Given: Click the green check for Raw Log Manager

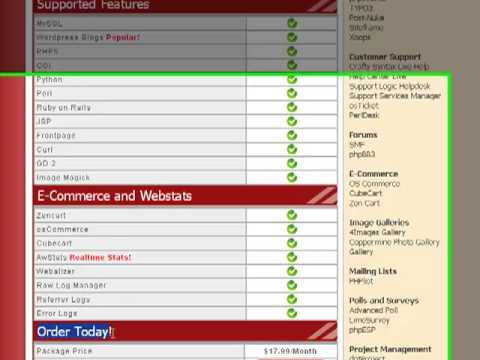Looking at the screenshot, I should 292,285.
